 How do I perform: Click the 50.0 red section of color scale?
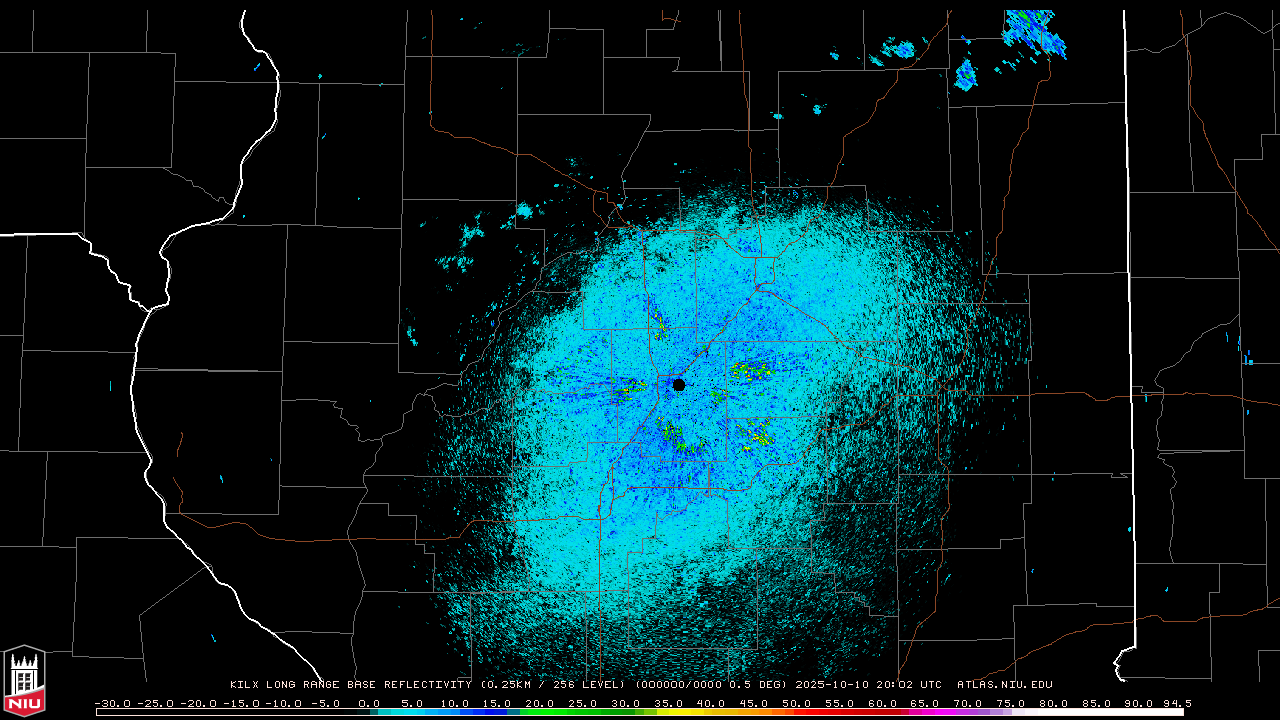[x=797, y=712]
